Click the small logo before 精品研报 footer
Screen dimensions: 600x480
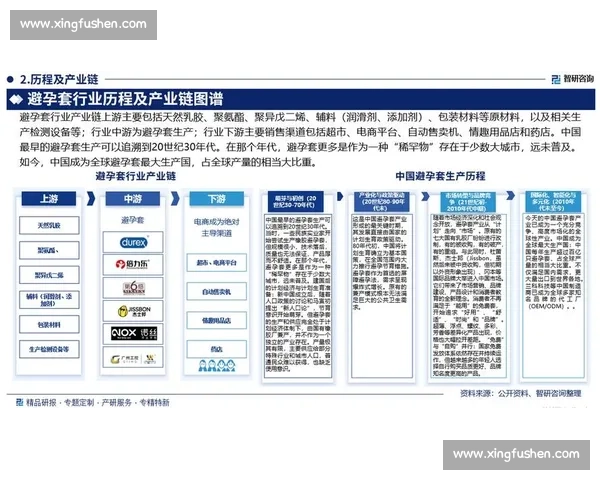coord(20,402)
